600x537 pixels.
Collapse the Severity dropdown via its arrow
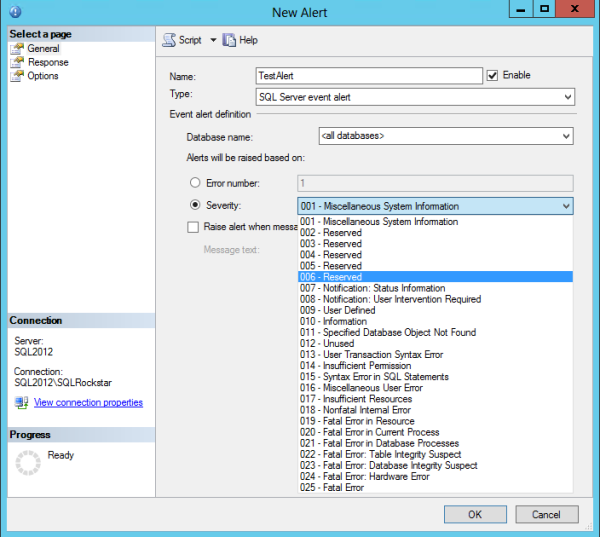(x=566, y=206)
